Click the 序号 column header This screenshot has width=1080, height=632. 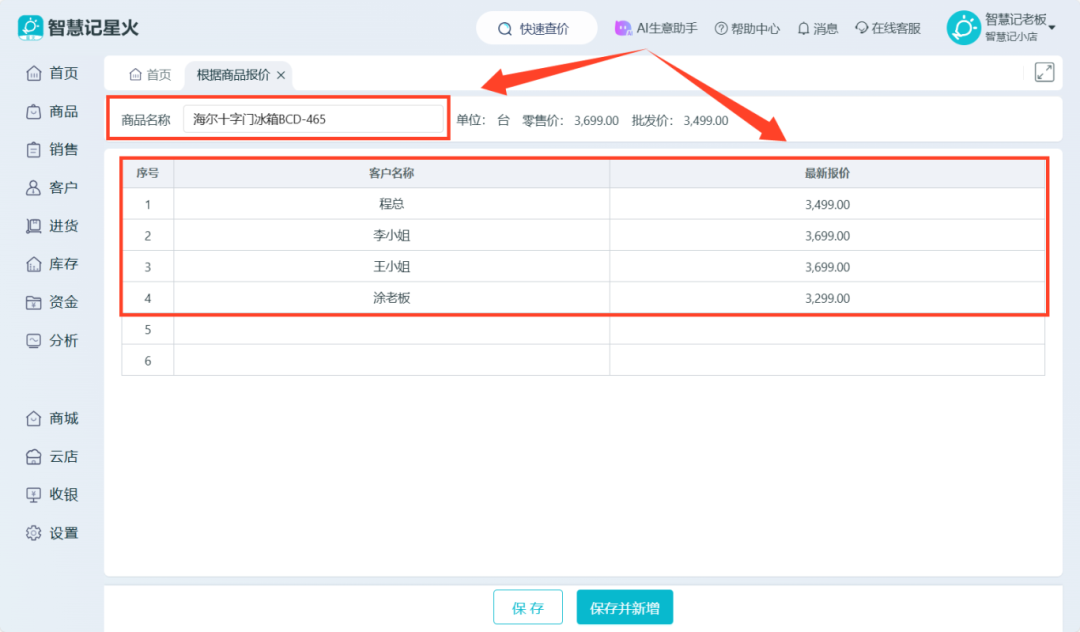147,173
